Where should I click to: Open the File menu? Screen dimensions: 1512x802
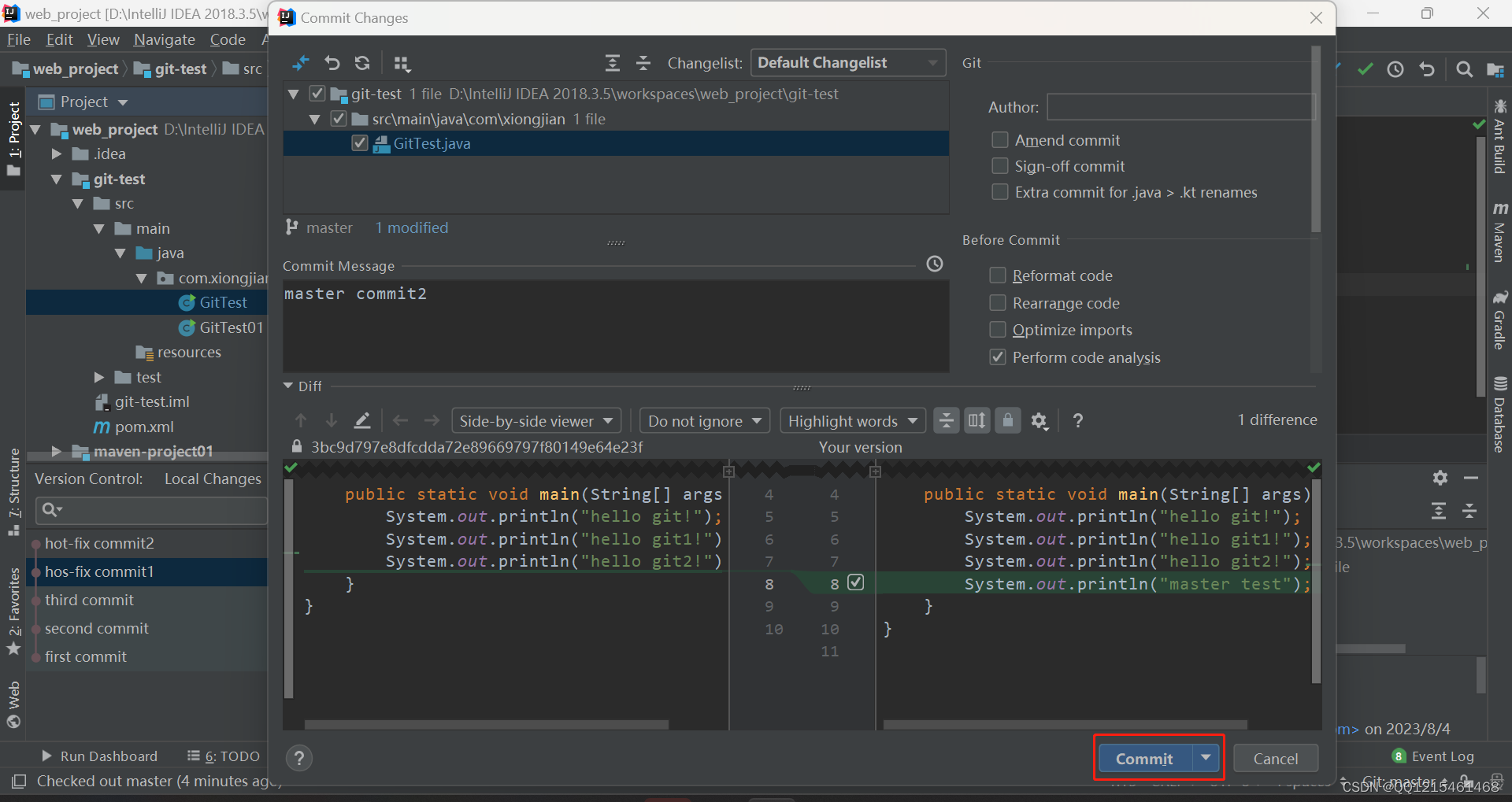click(19, 39)
